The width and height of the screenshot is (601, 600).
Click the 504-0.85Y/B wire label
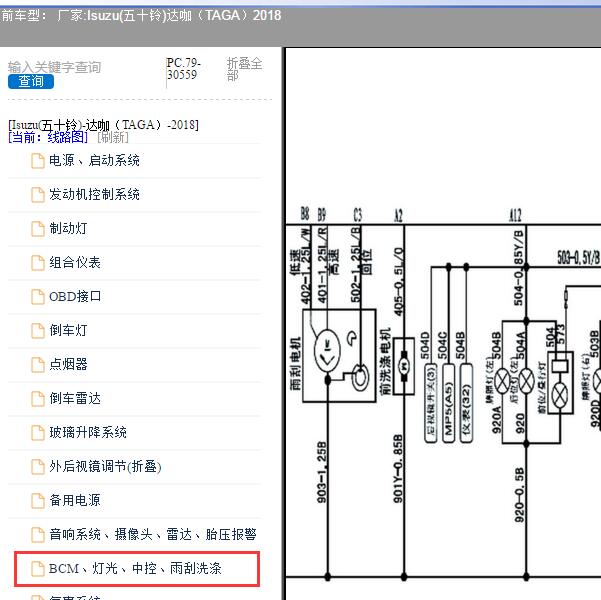[x=518, y=268]
